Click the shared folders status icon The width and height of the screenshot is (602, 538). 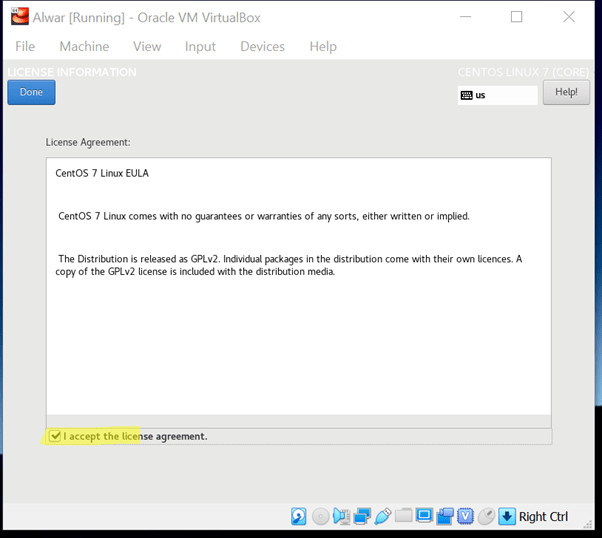click(x=404, y=516)
